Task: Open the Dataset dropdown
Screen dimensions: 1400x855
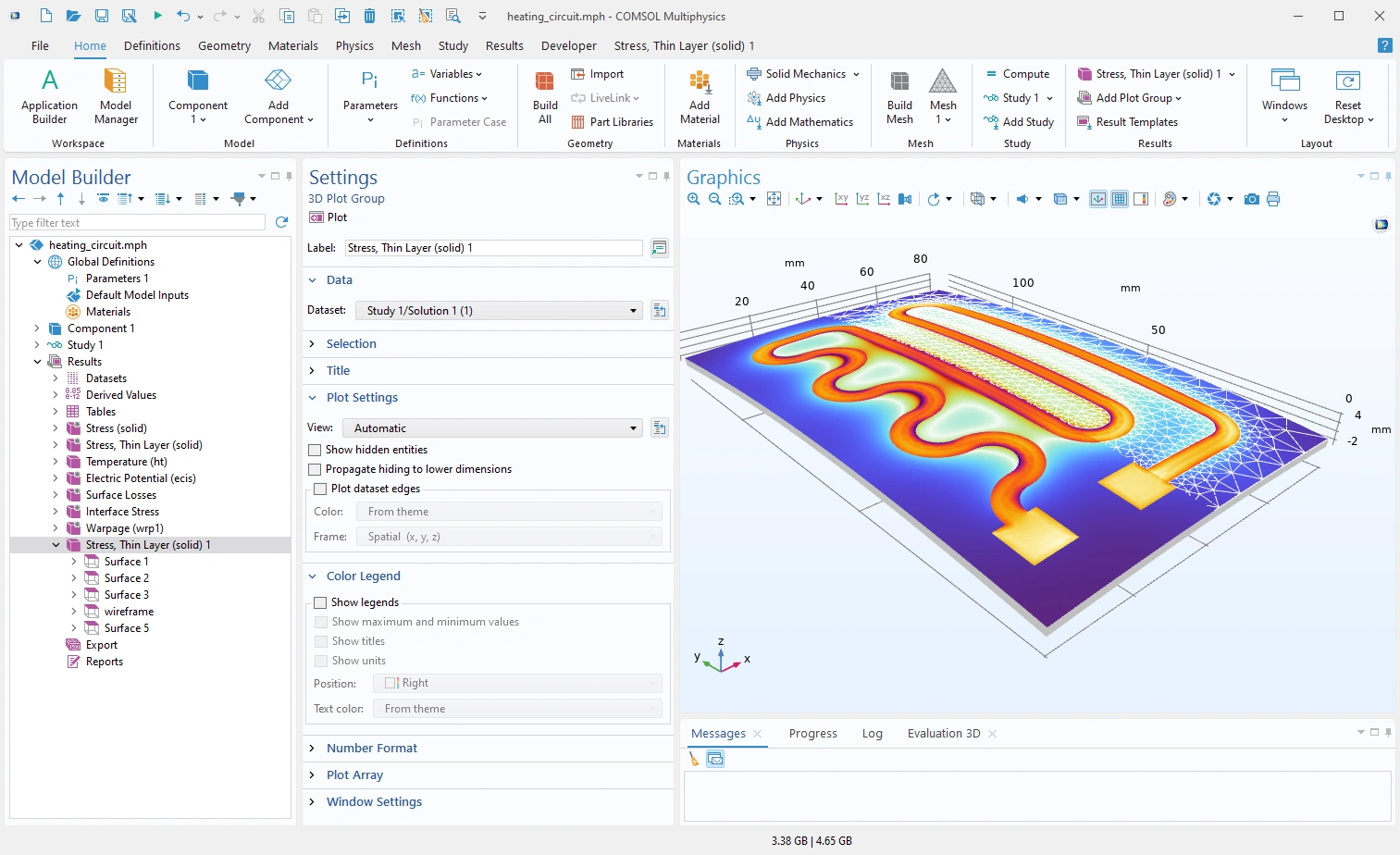Action: point(499,311)
